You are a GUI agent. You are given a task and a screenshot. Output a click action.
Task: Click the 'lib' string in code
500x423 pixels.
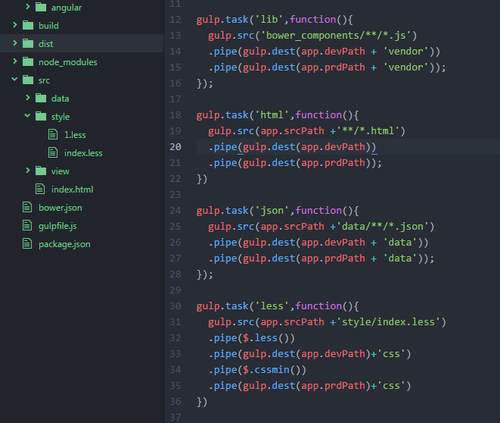[x=269, y=19]
